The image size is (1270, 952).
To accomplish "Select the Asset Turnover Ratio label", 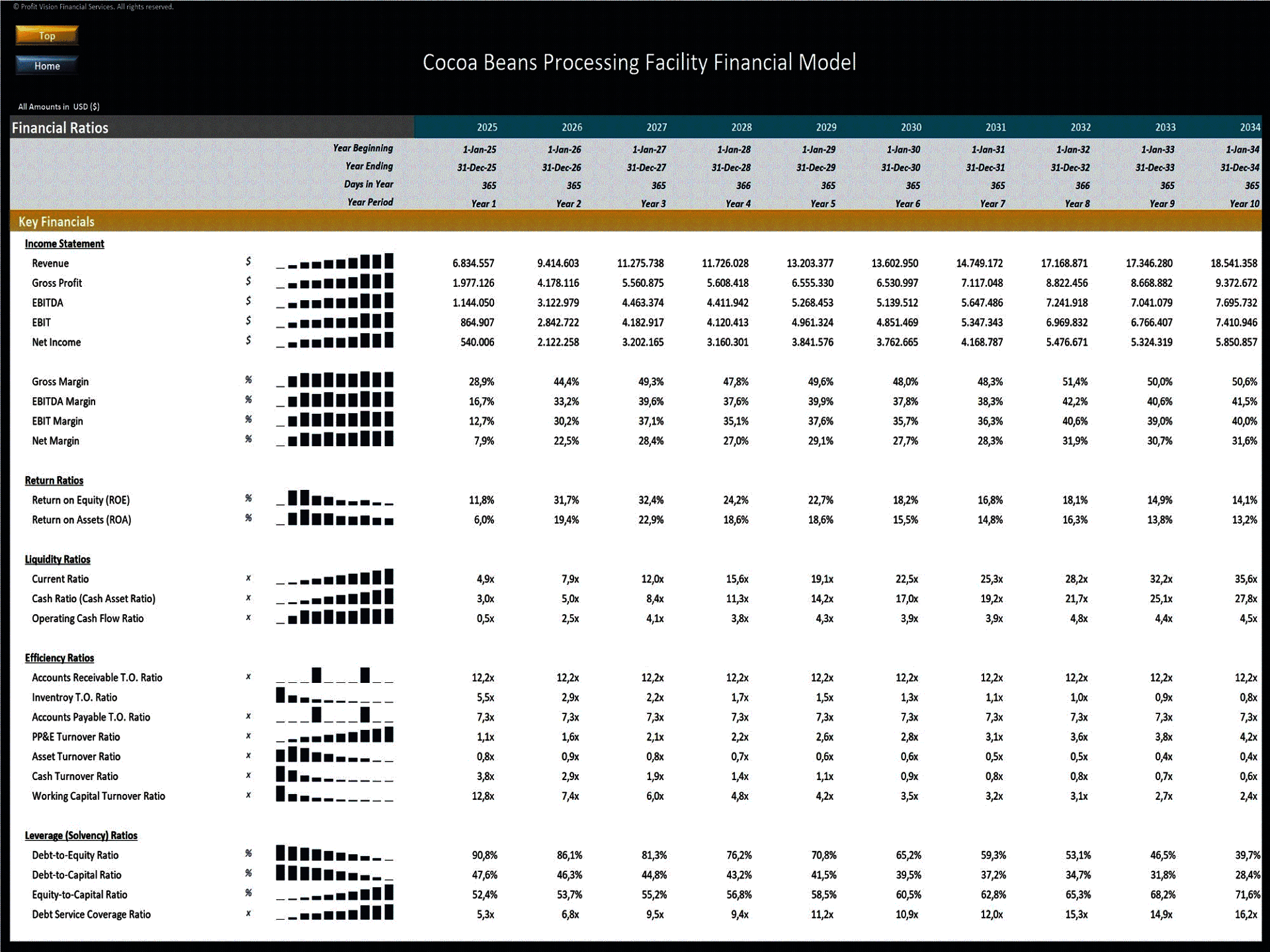I will (x=76, y=757).
